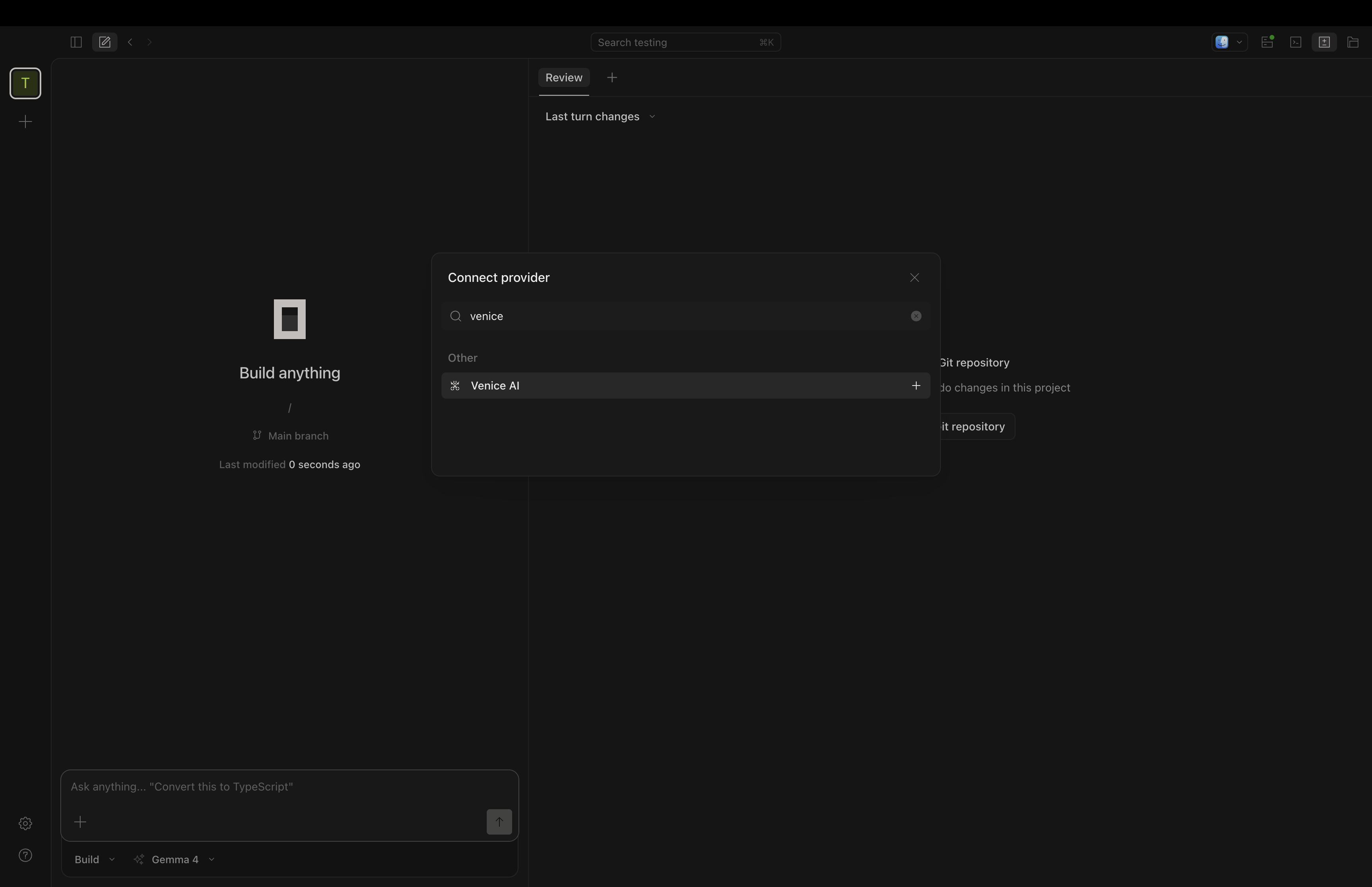
Task: Click the plus to connect Venice AI
Action: click(x=916, y=385)
